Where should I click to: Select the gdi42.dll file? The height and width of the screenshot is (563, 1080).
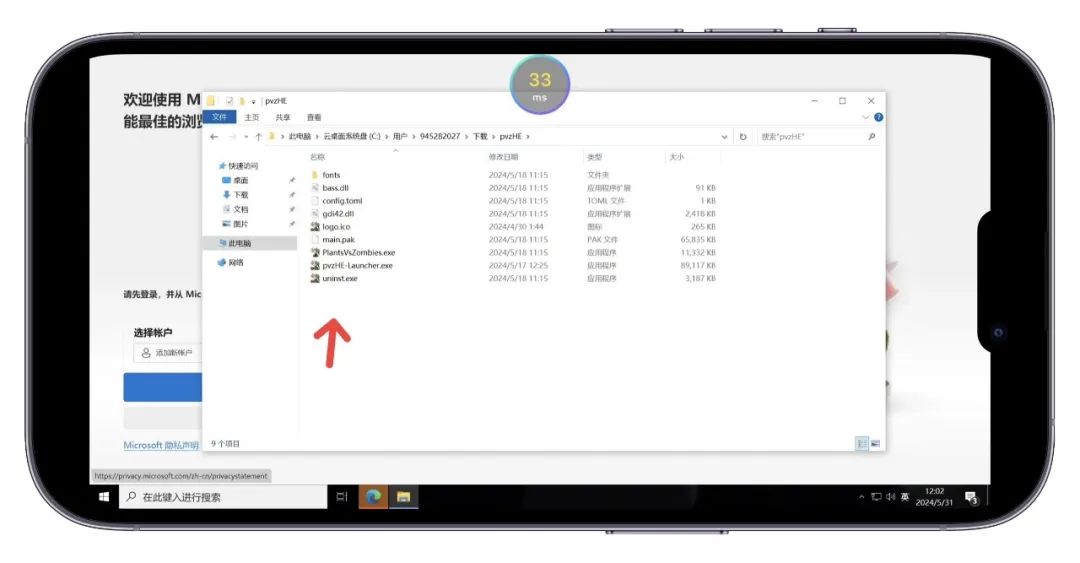tap(338, 214)
